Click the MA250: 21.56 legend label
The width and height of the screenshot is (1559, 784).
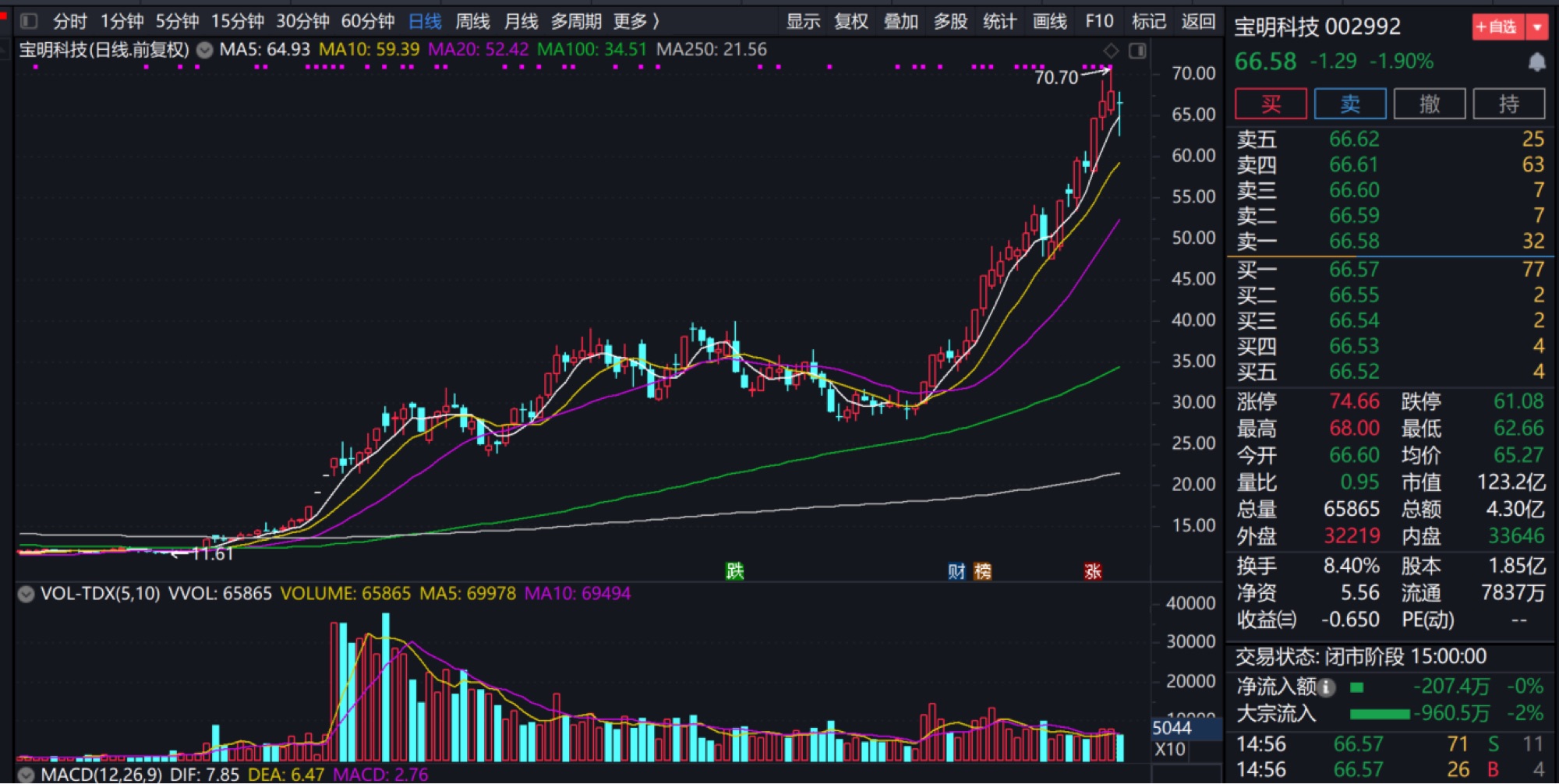coord(711,50)
